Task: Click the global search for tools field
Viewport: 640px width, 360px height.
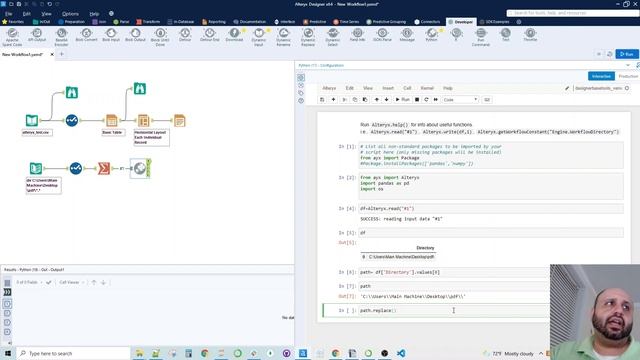Action: pos(573,13)
